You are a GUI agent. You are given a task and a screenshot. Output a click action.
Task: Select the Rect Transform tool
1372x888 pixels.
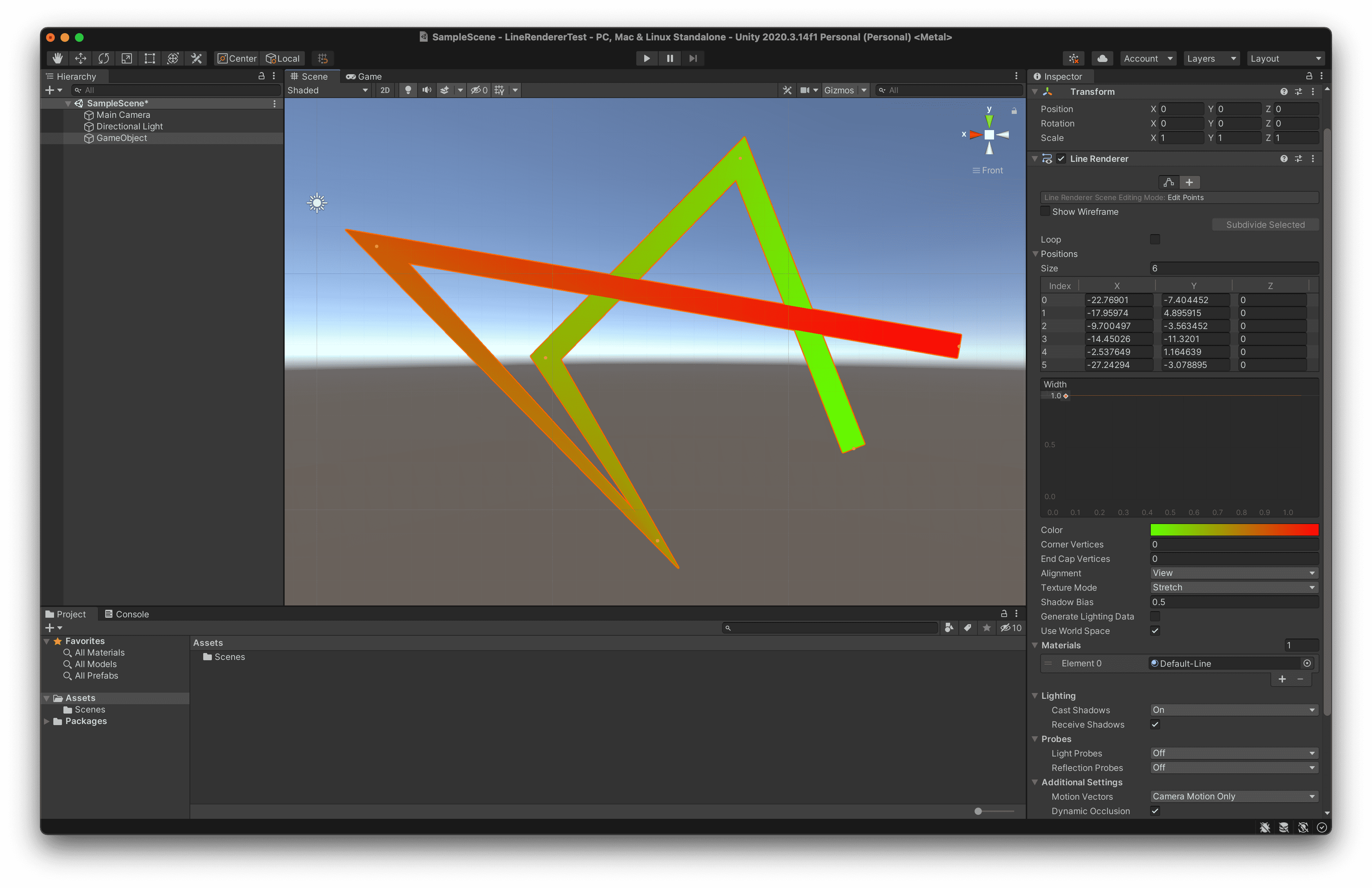tap(150, 58)
